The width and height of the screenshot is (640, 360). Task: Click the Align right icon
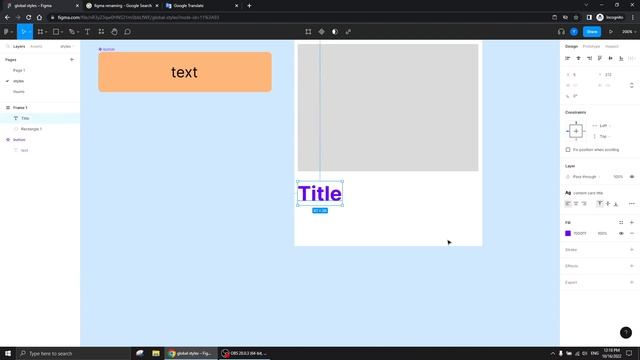click(589, 58)
